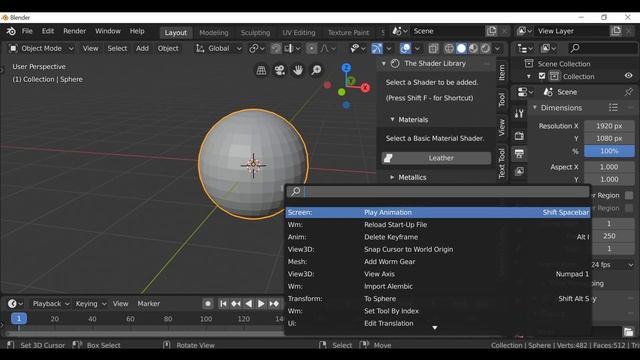This screenshot has height=360, width=640.
Task: Toggle Render Region checkbox
Action: 629,196
